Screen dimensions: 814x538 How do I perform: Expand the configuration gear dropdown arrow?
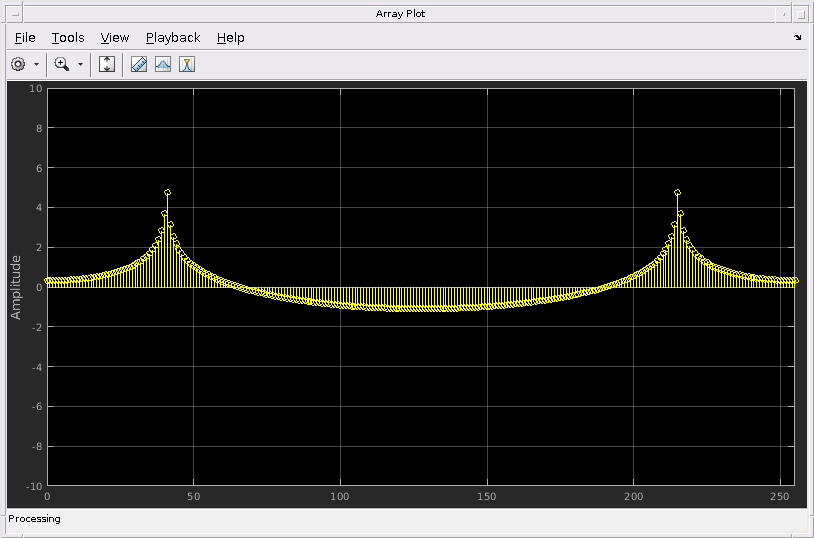(36, 64)
